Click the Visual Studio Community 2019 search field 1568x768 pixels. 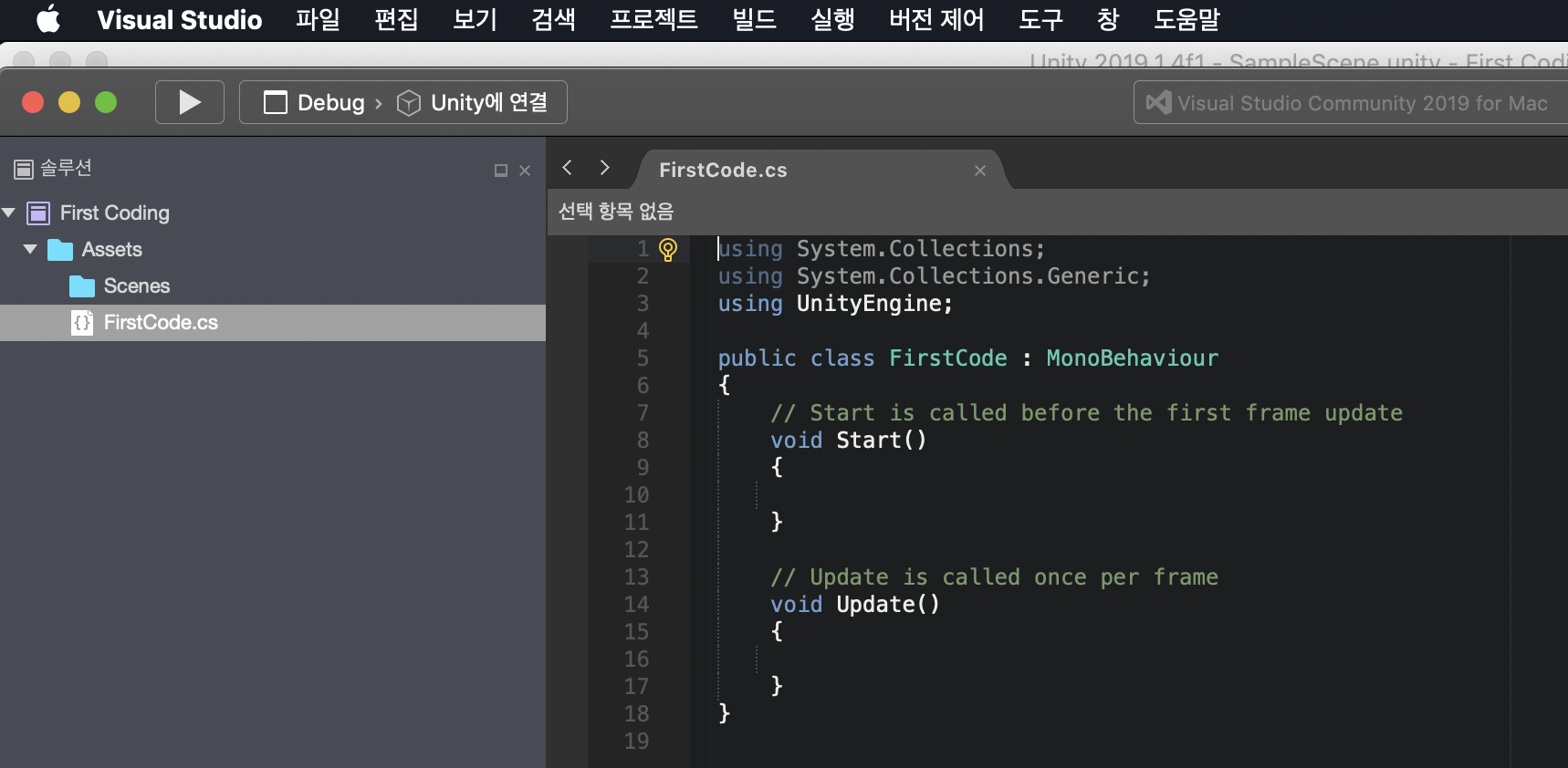(x=1351, y=102)
